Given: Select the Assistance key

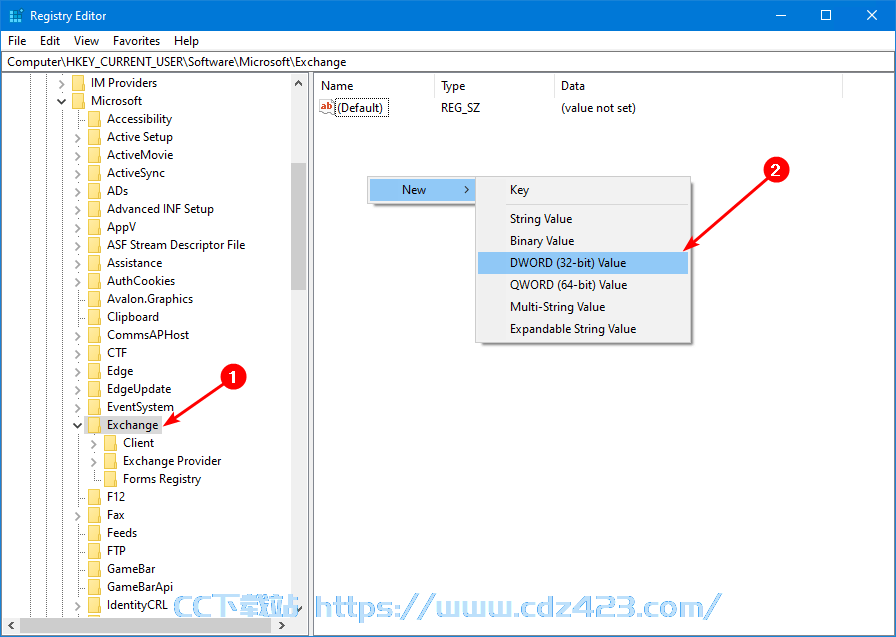Looking at the screenshot, I should (x=134, y=263).
